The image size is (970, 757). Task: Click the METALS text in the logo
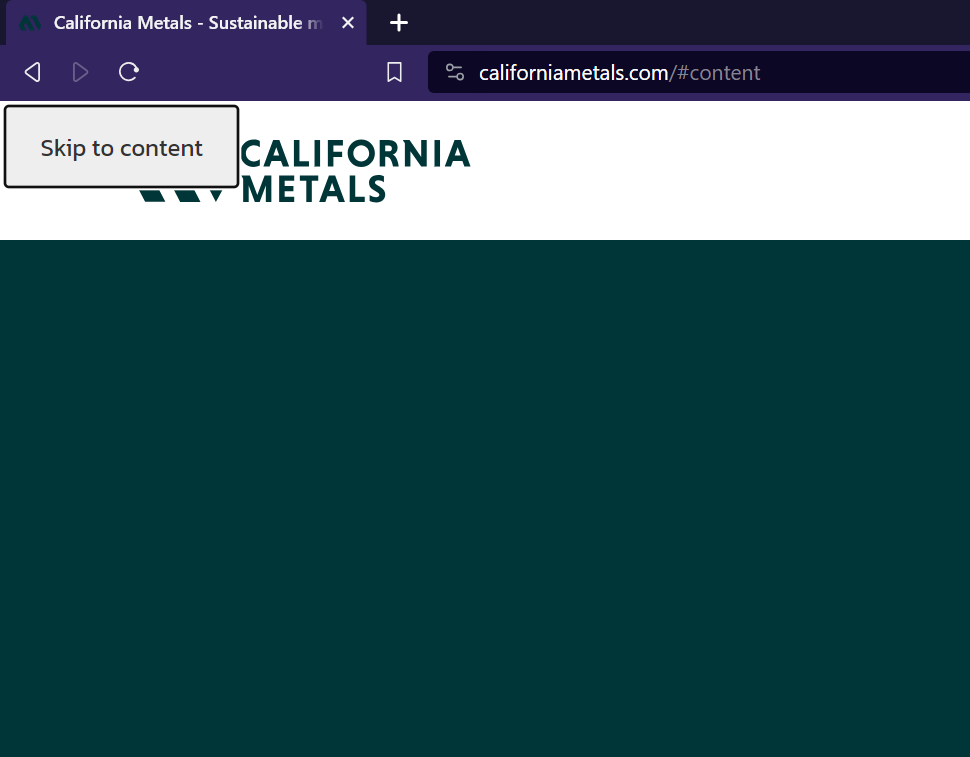pos(313,189)
